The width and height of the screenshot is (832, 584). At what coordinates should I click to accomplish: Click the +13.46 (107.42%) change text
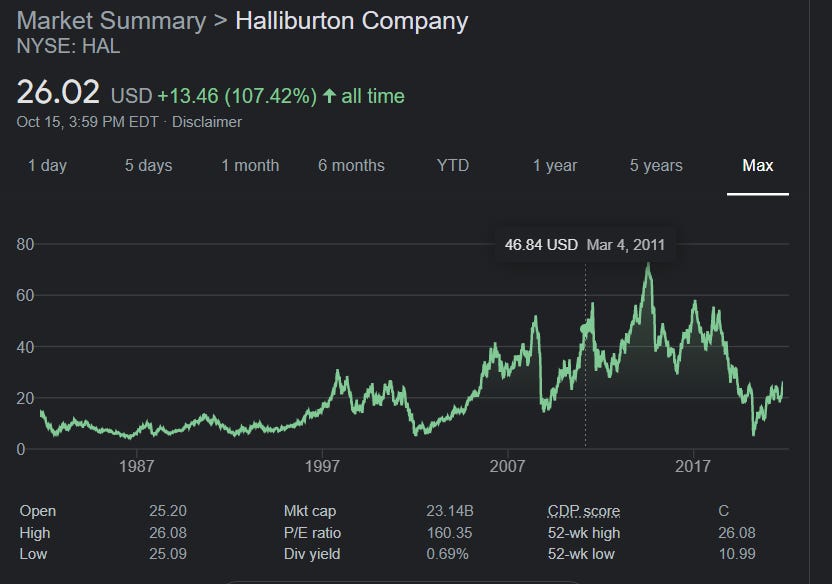click(237, 96)
